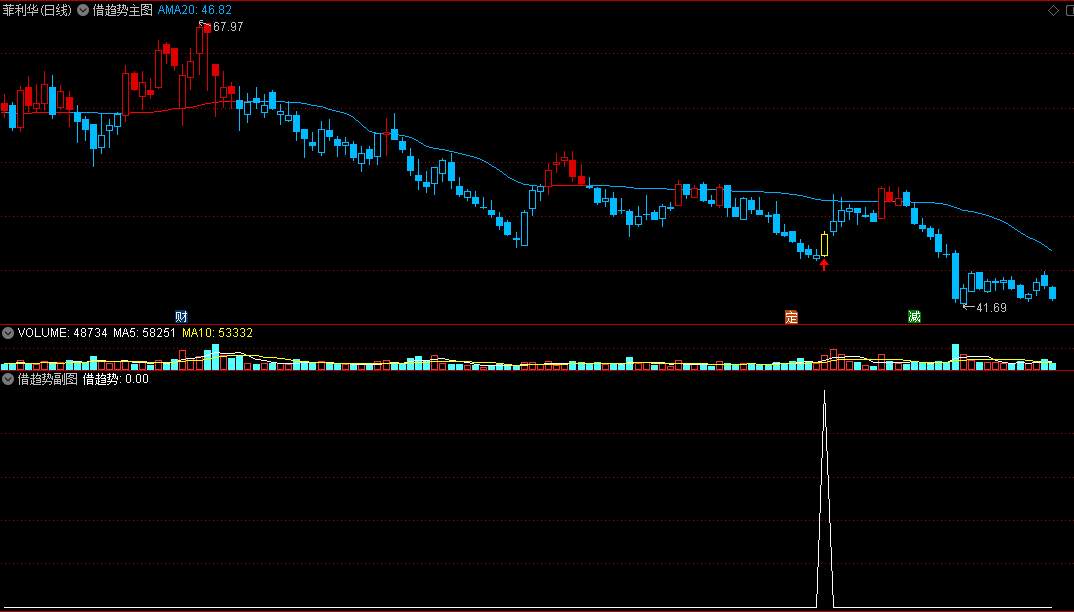Open the 借趋势主图 indicator dropdown arrow

click(x=83, y=10)
